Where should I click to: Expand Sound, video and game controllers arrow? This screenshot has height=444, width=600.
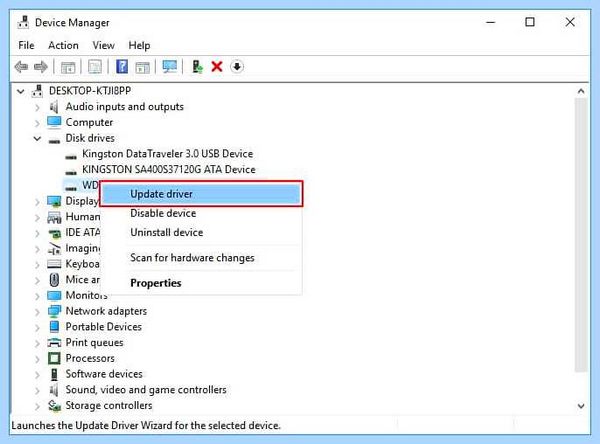[37, 390]
